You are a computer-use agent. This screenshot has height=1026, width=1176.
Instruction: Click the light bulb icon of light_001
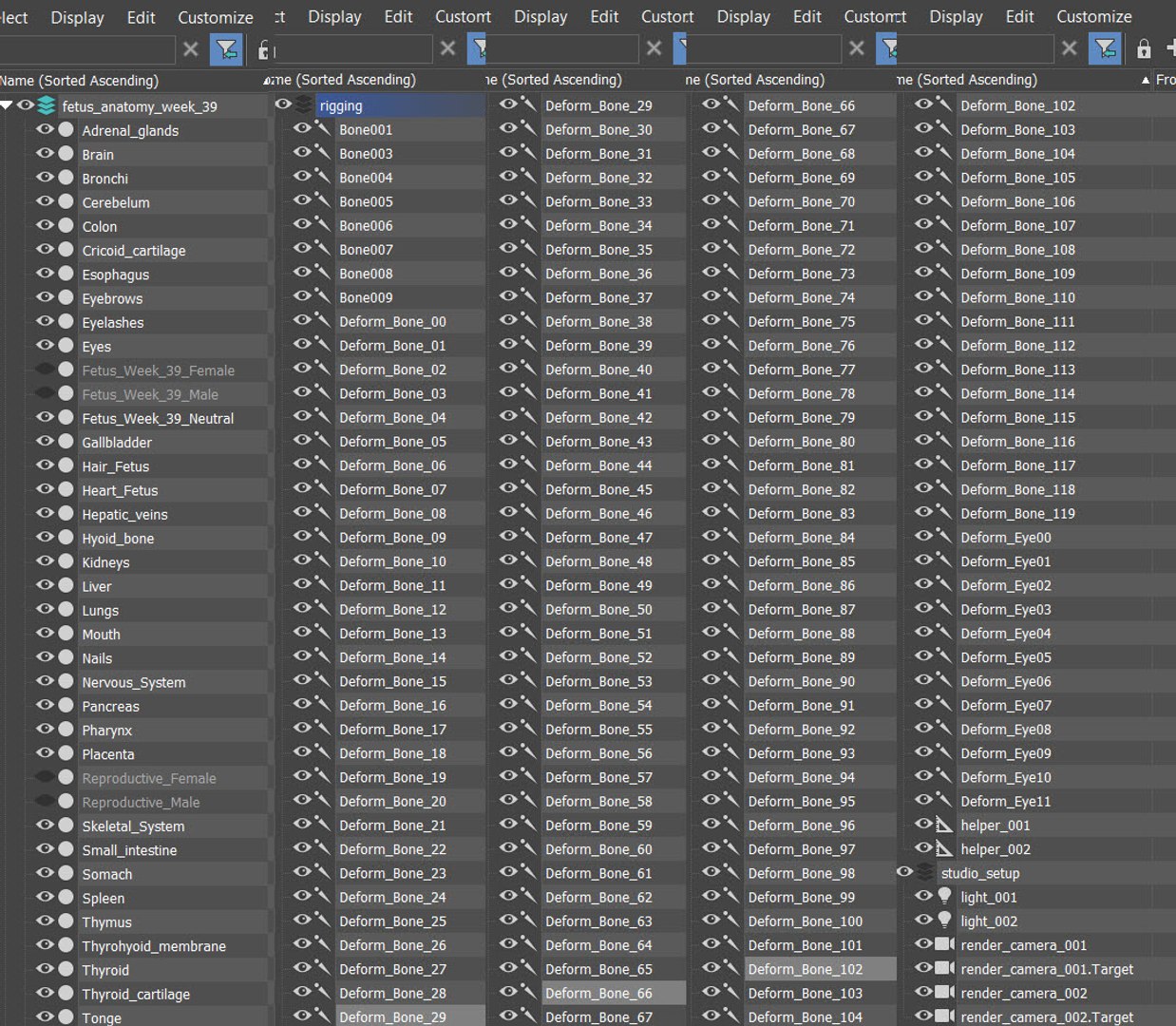944,896
